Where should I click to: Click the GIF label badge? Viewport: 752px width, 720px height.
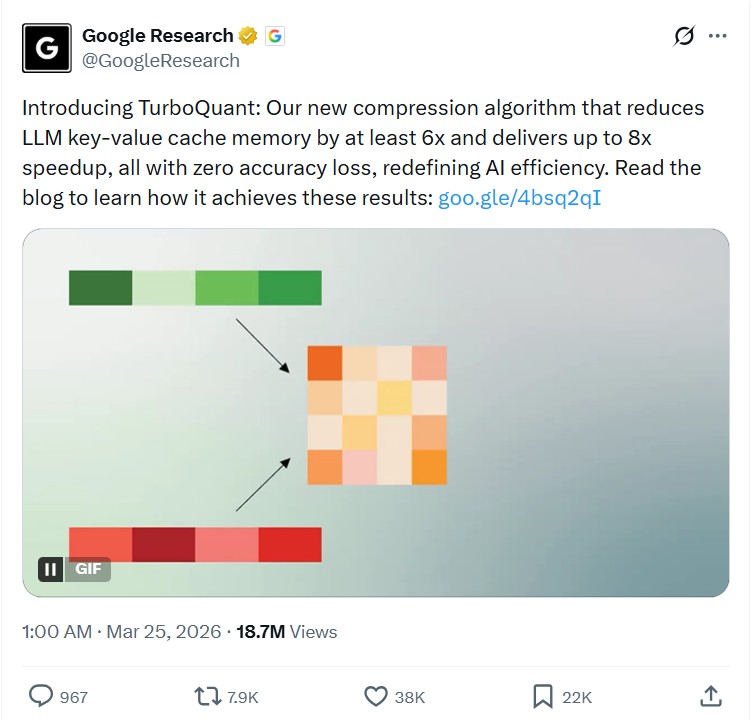86,569
